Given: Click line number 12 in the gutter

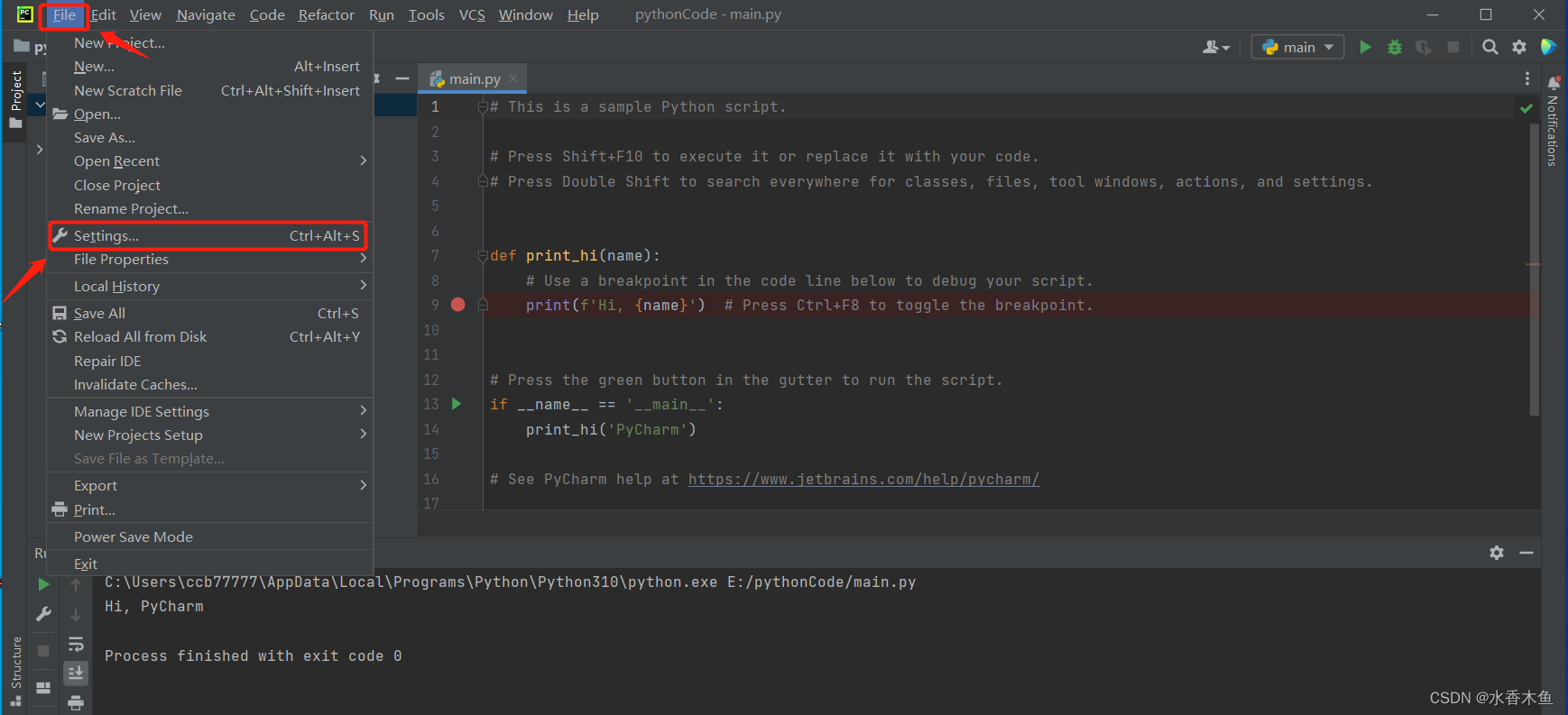Looking at the screenshot, I should click(431, 380).
